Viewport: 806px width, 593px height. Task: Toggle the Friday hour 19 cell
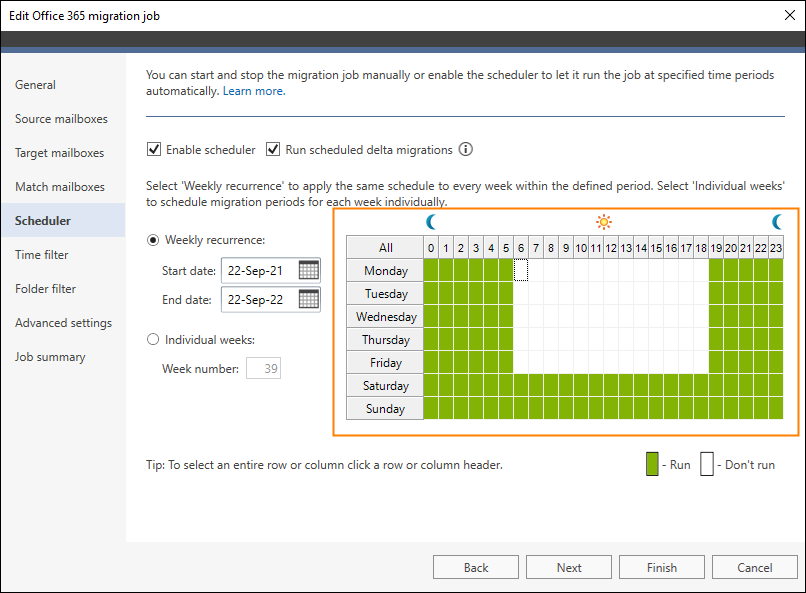[716, 363]
